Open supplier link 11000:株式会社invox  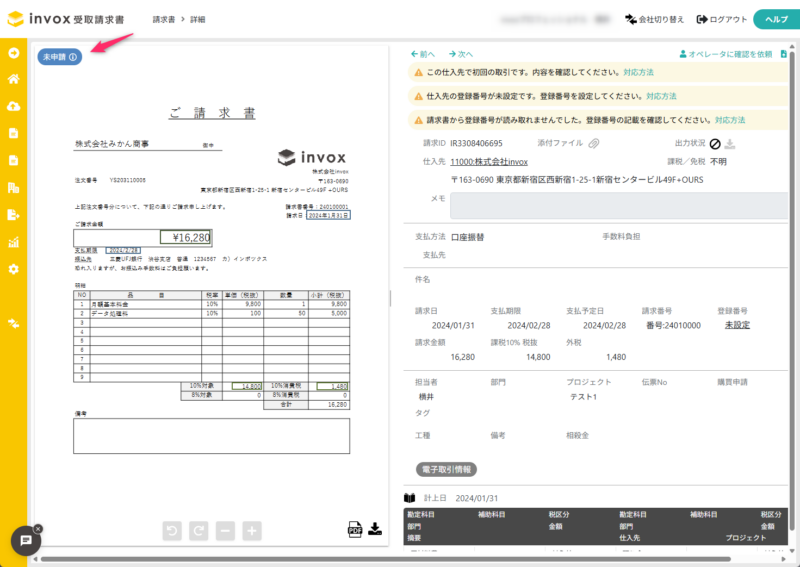tap(489, 162)
